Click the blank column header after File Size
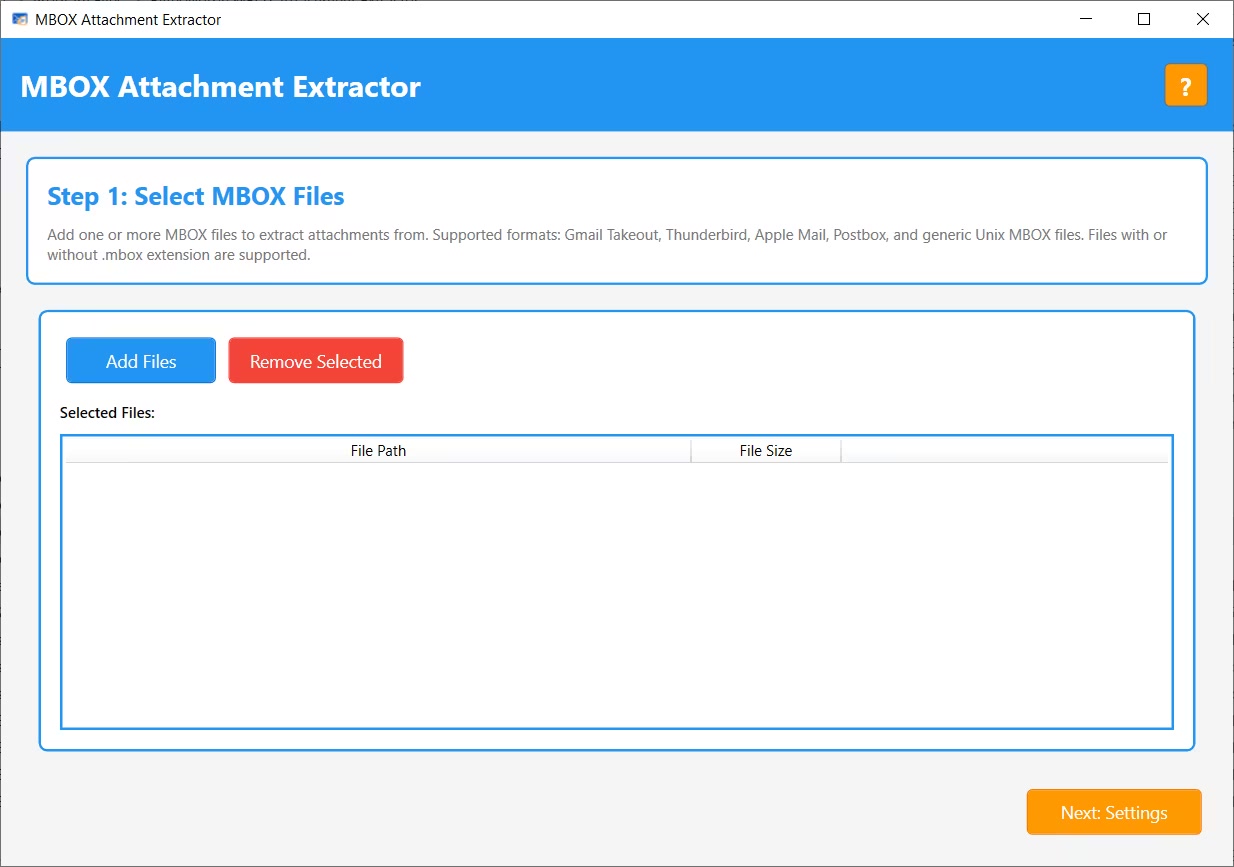 1003,451
